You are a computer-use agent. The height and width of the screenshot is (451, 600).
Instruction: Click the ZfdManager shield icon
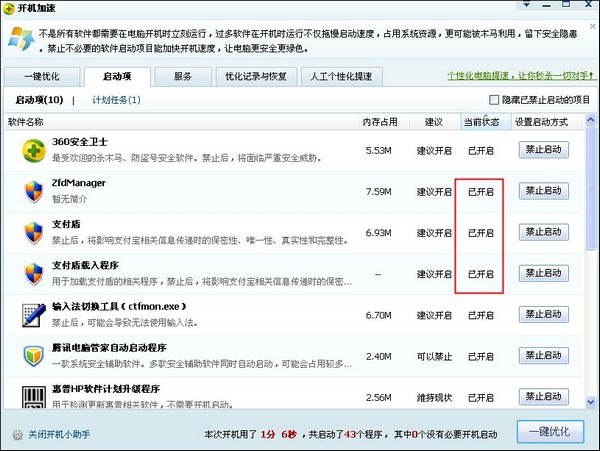point(35,192)
